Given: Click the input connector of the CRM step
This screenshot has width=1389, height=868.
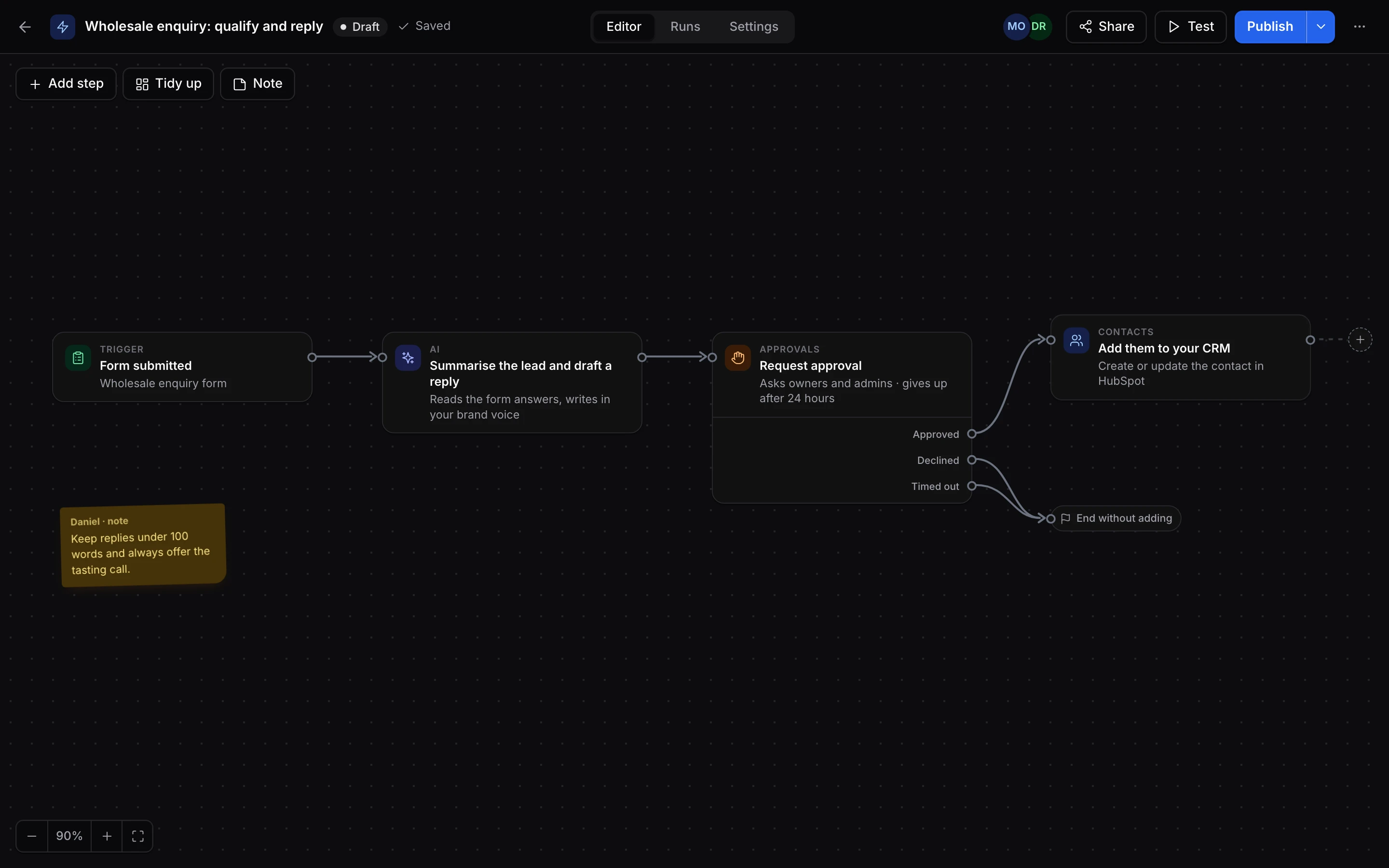Looking at the screenshot, I should 1051,340.
